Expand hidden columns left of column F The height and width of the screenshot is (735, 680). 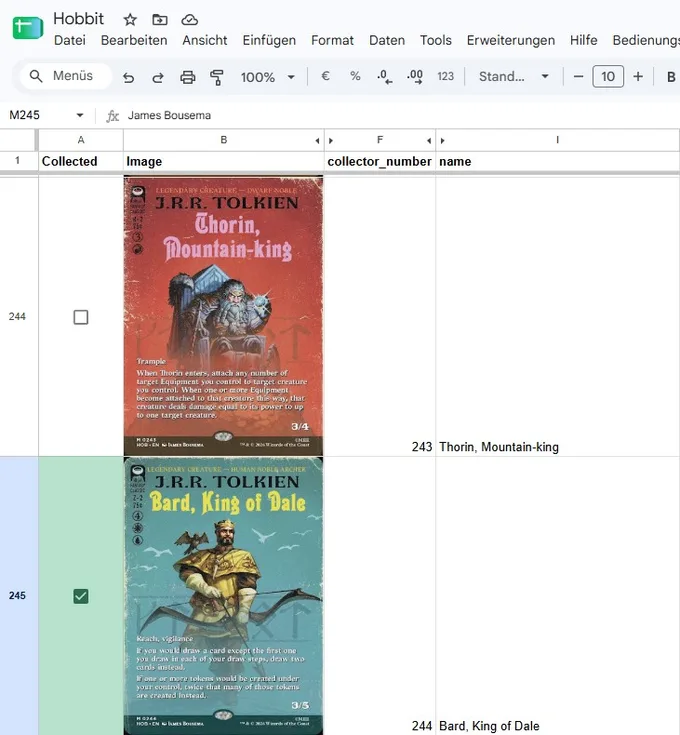331,141
